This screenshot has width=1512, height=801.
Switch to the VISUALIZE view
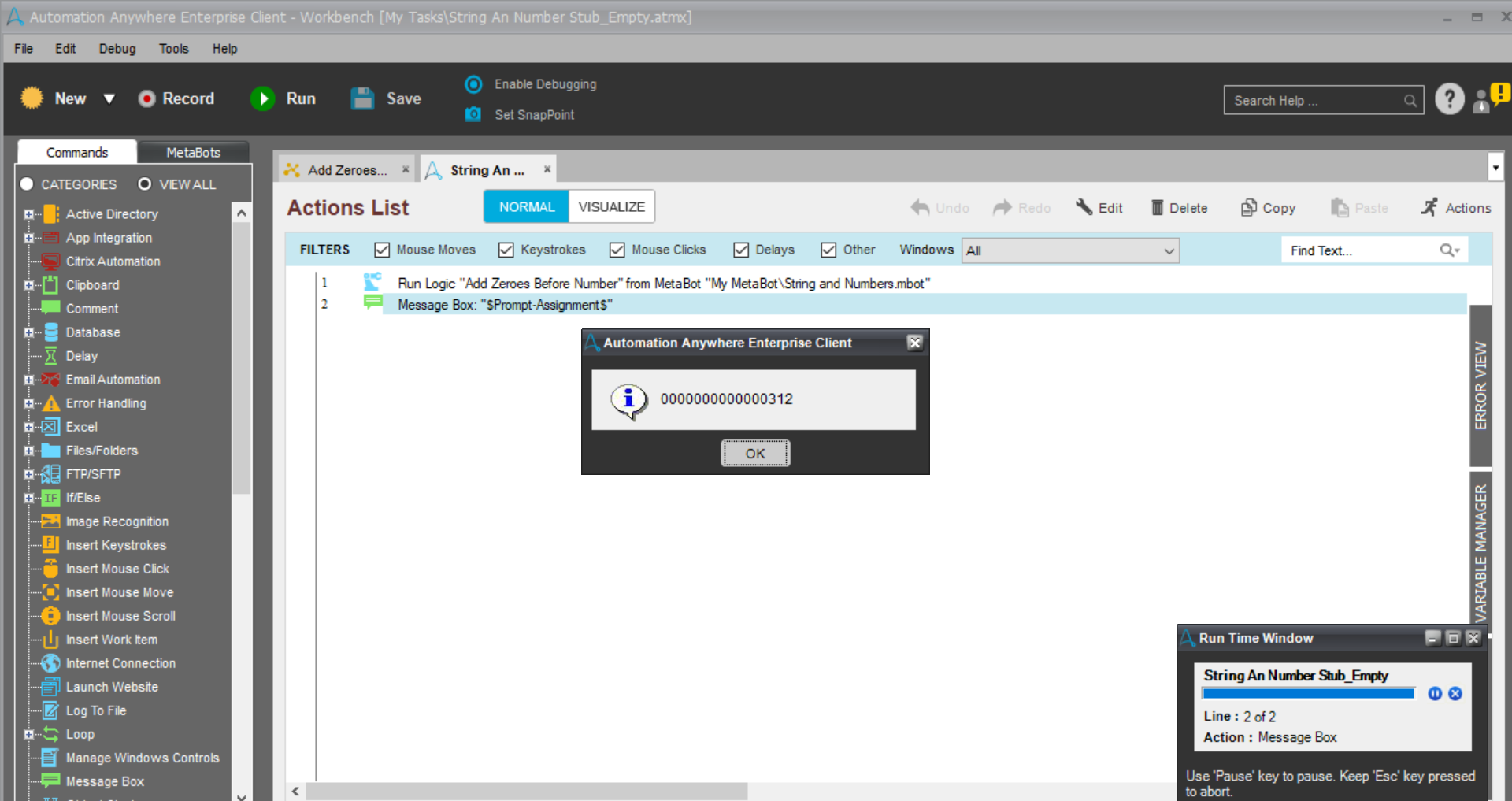click(611, 207)
